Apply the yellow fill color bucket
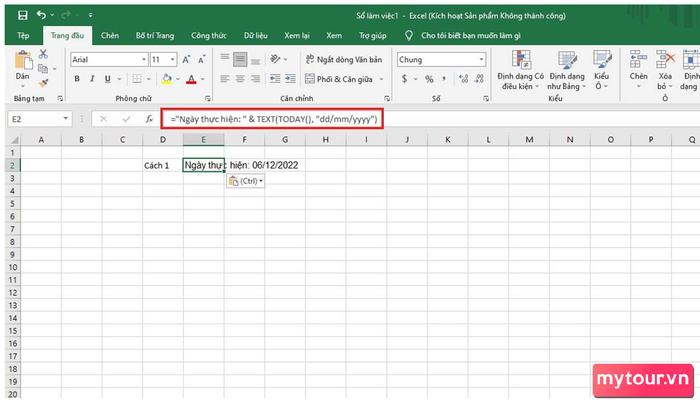The width and height of the screenshot is (700, 405). tap(167, 79)
